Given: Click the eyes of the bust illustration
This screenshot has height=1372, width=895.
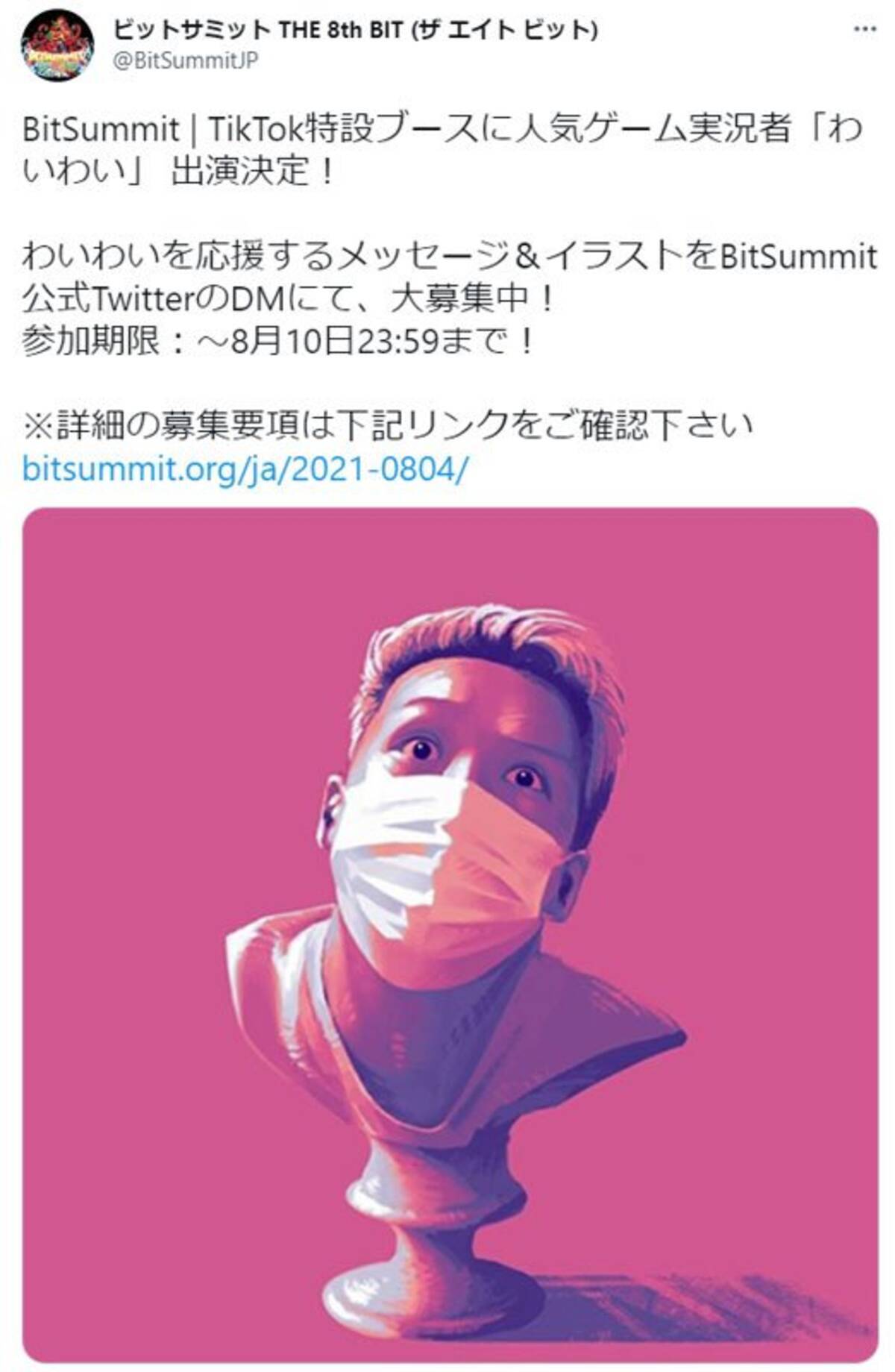Looking at the screenshot, I should pyautogui.click(x=474, y=762).
